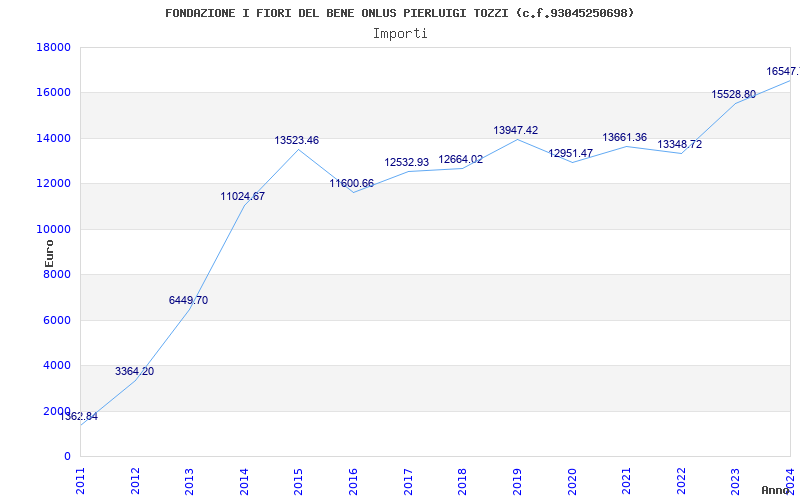Click the 2023 x-axis year label
The height and width of the screenshot is (500, 800).
pyautogui.click(x=735, y=481)
